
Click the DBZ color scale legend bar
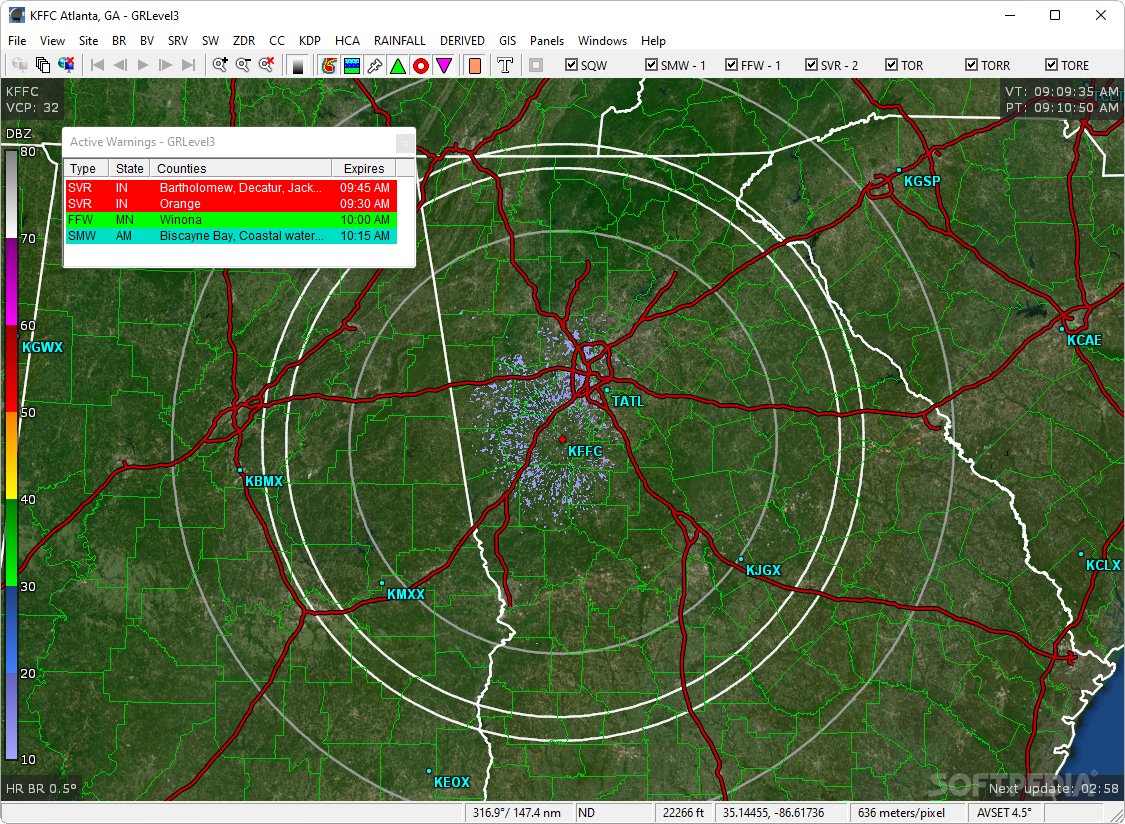coord(11,455)
